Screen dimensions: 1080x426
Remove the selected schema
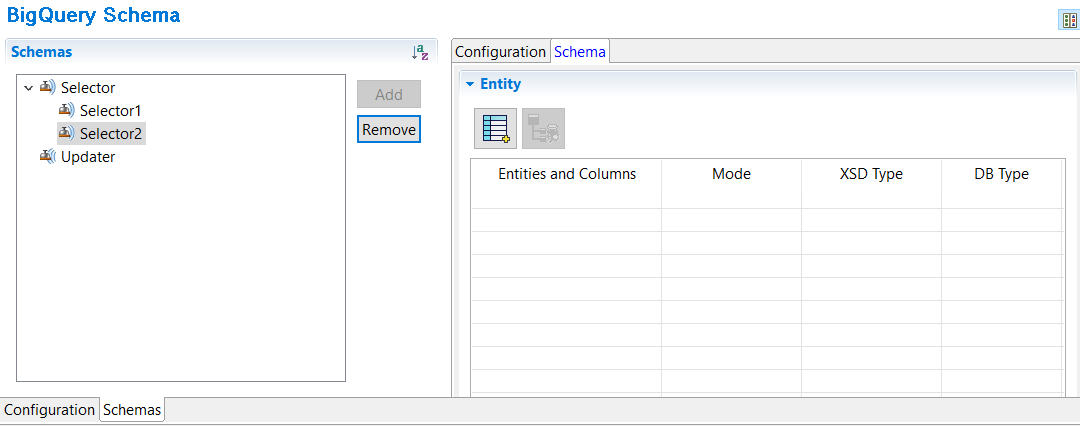point(388,130)
